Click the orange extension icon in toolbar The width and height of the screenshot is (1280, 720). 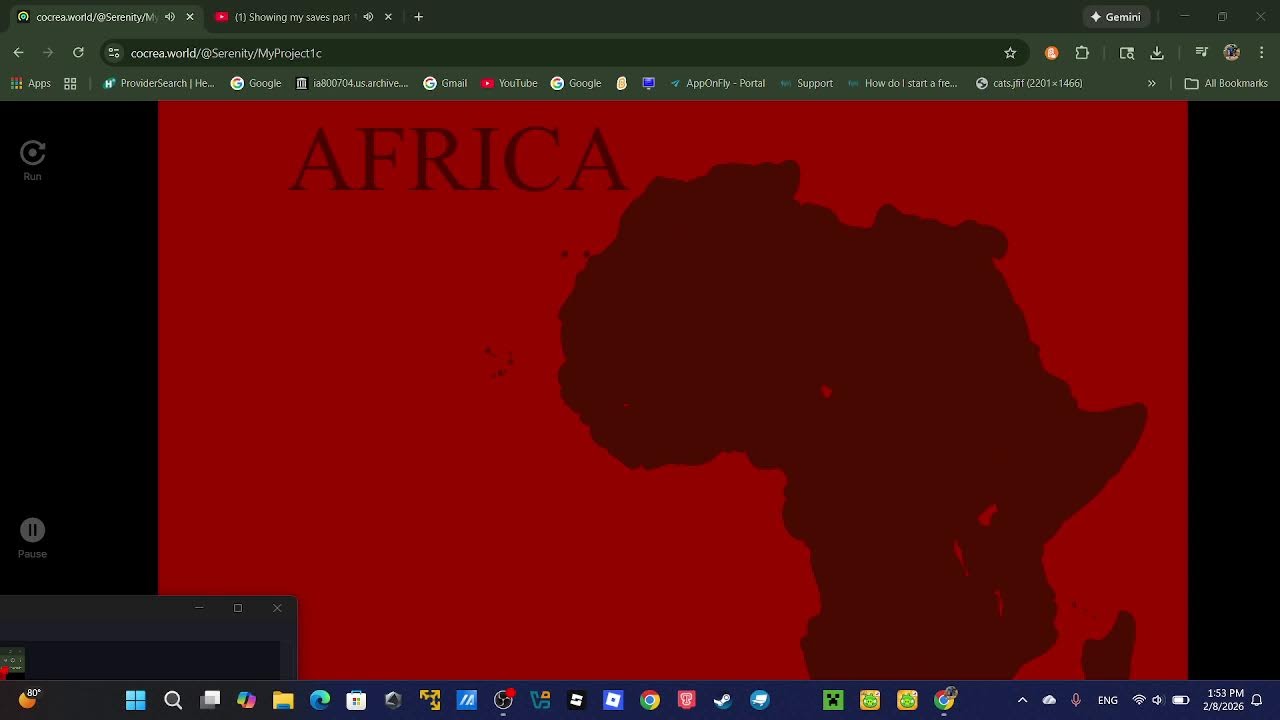[x=1051, y=53]
